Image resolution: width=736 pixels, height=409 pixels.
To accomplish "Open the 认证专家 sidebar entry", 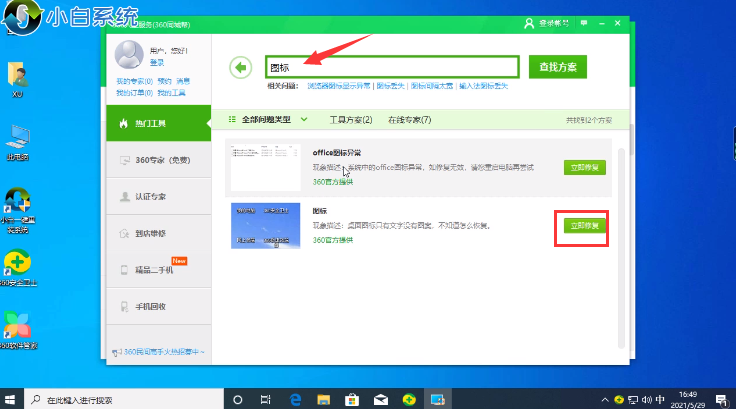I will tap(154, 196).
